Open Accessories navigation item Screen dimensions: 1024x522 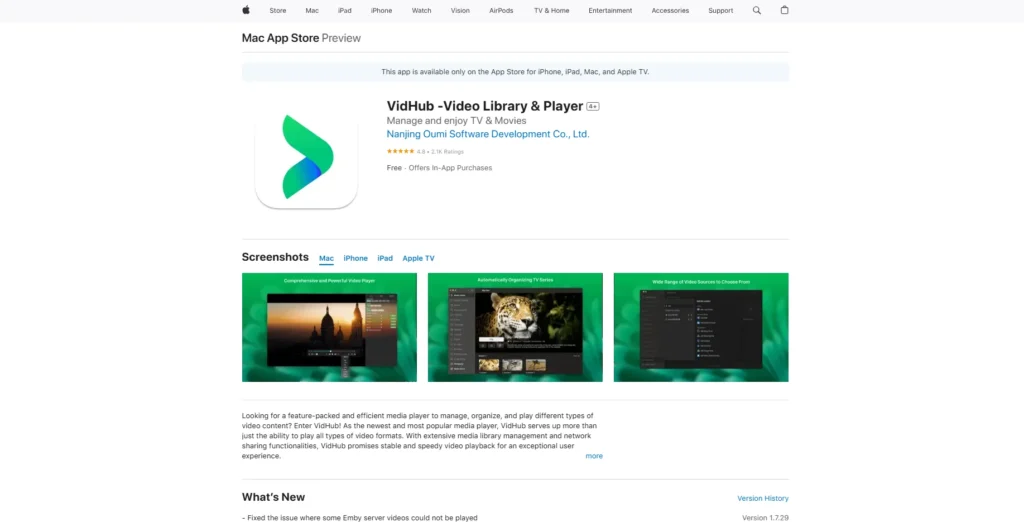coord(670,10)
